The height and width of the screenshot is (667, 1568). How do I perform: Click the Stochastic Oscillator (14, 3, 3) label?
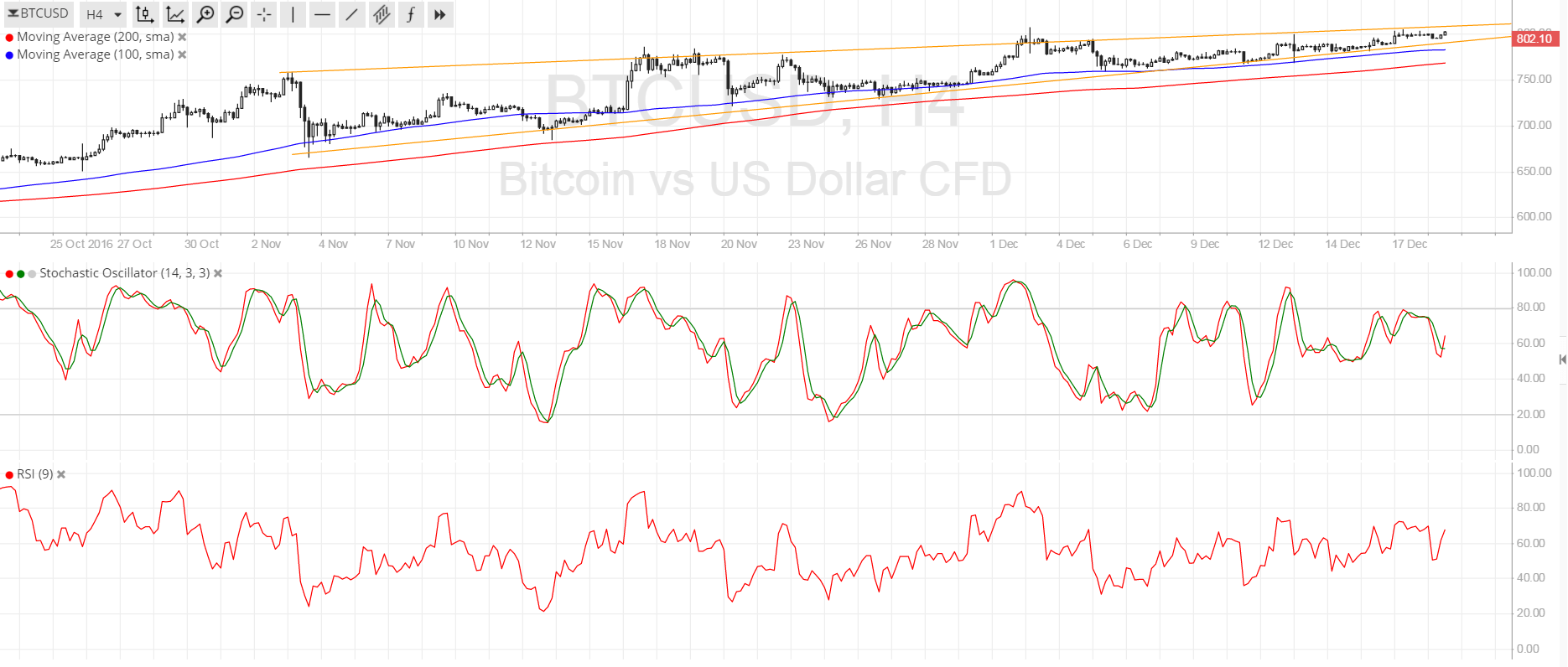(x=124, y=273)
